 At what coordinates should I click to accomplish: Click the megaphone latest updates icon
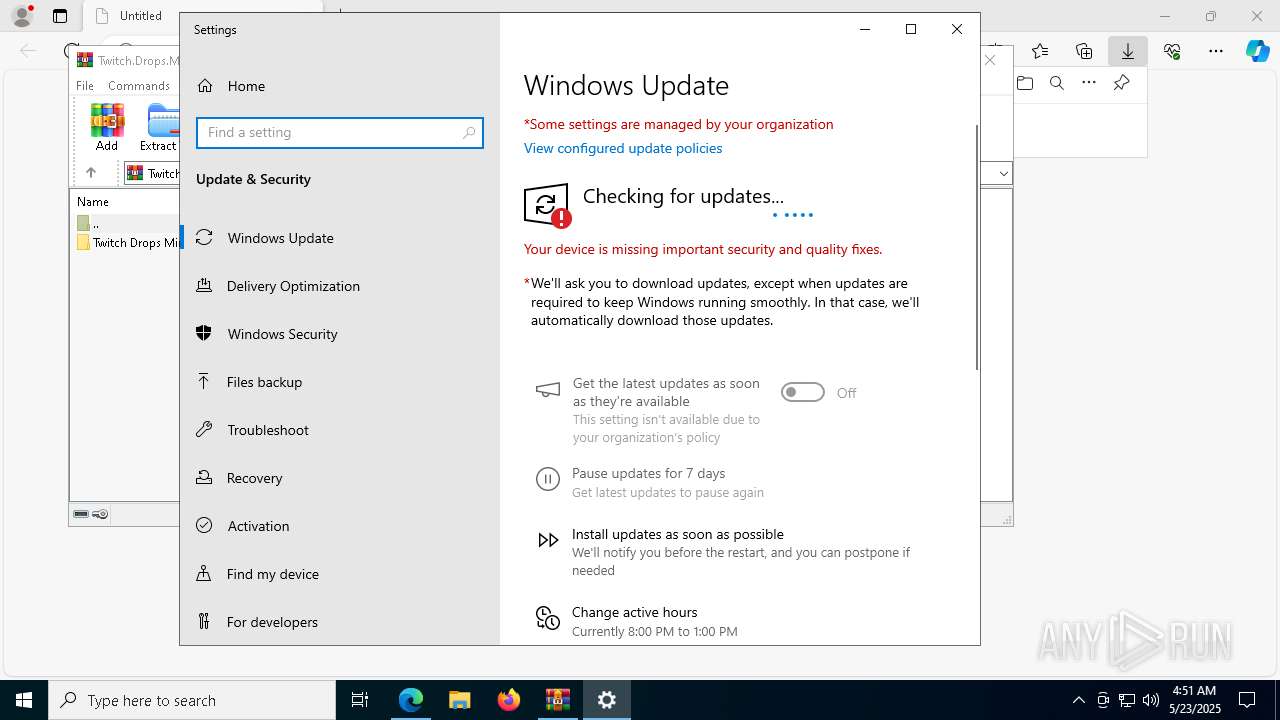pyautogui.click(x=548, y=390)
